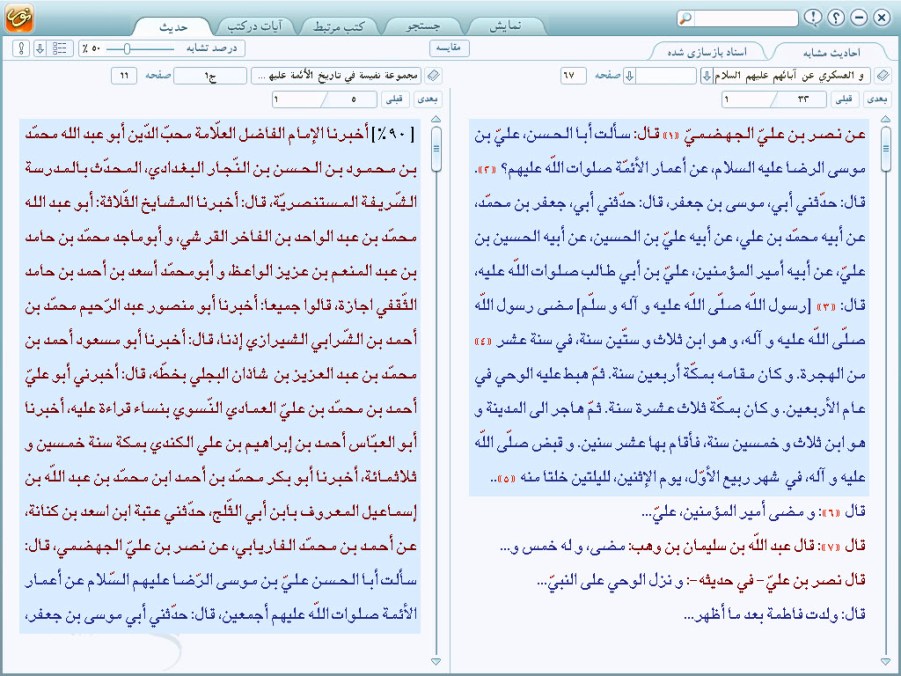
Task: Click footnote marker ٧ before قال عبد اللّه
Action: coord(831,547)
